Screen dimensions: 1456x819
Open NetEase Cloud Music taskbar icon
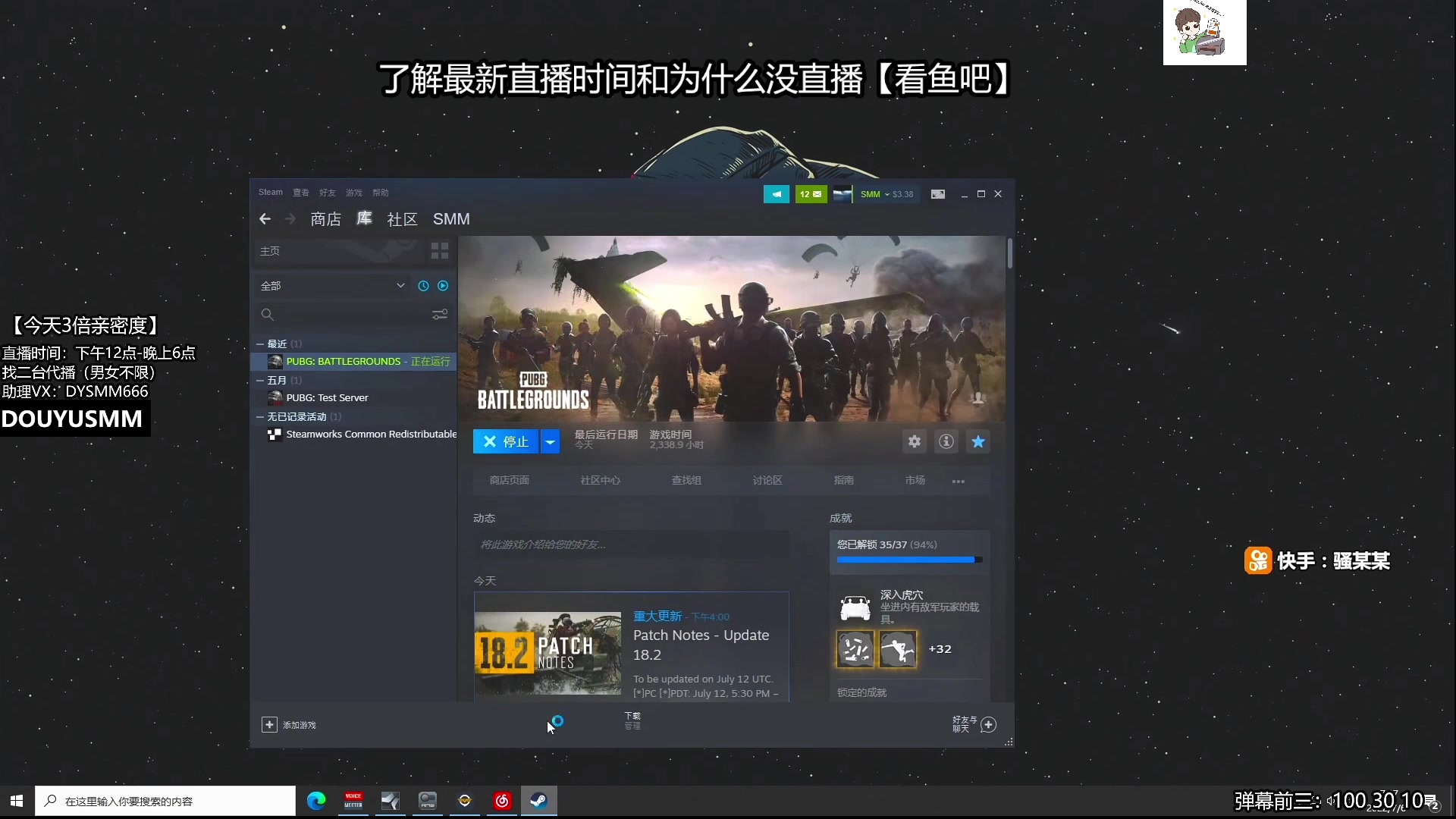click(502, 801)
